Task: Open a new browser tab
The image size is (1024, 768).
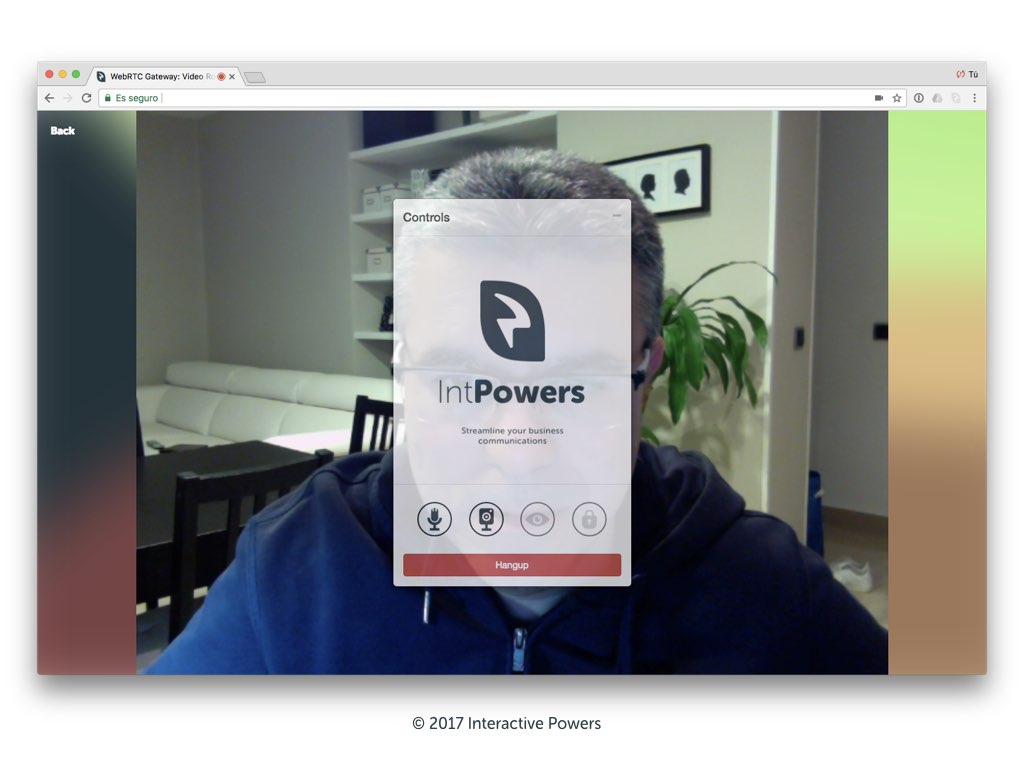Action: 255,77
